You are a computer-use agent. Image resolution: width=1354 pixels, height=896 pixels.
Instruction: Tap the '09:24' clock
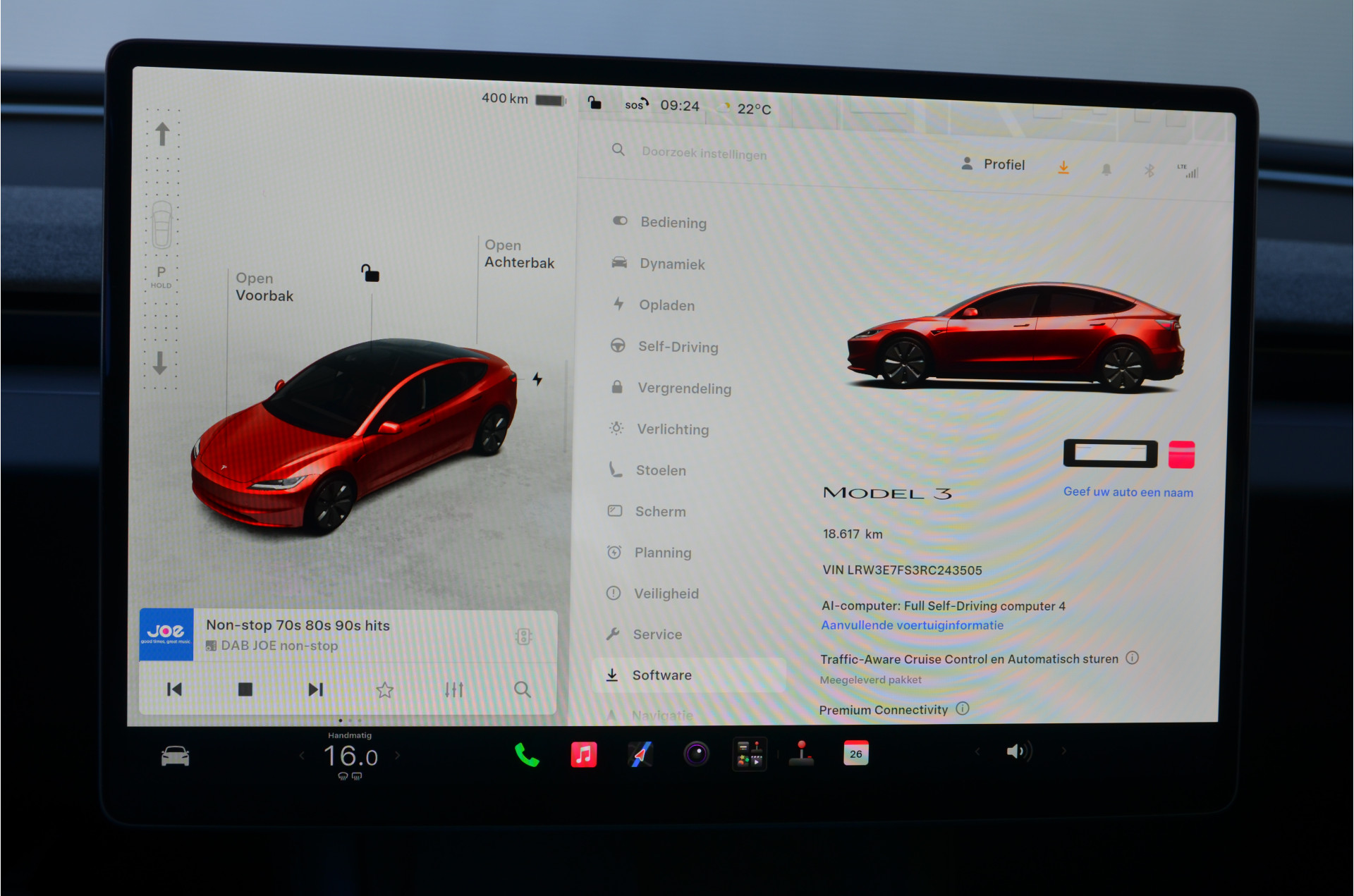coord(680,106)
